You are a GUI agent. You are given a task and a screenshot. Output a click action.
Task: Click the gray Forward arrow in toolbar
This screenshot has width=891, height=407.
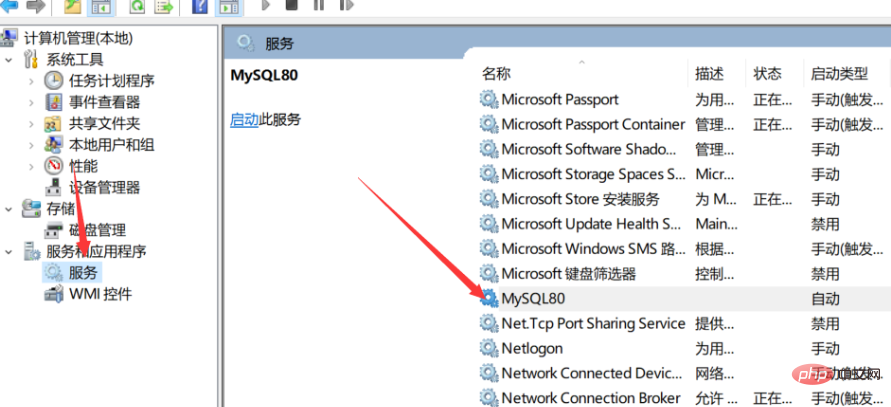pos(35,6)
